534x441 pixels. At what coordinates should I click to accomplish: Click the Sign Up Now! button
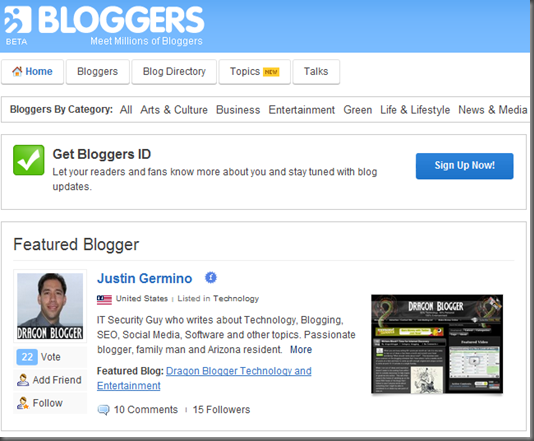click(465, 166)
